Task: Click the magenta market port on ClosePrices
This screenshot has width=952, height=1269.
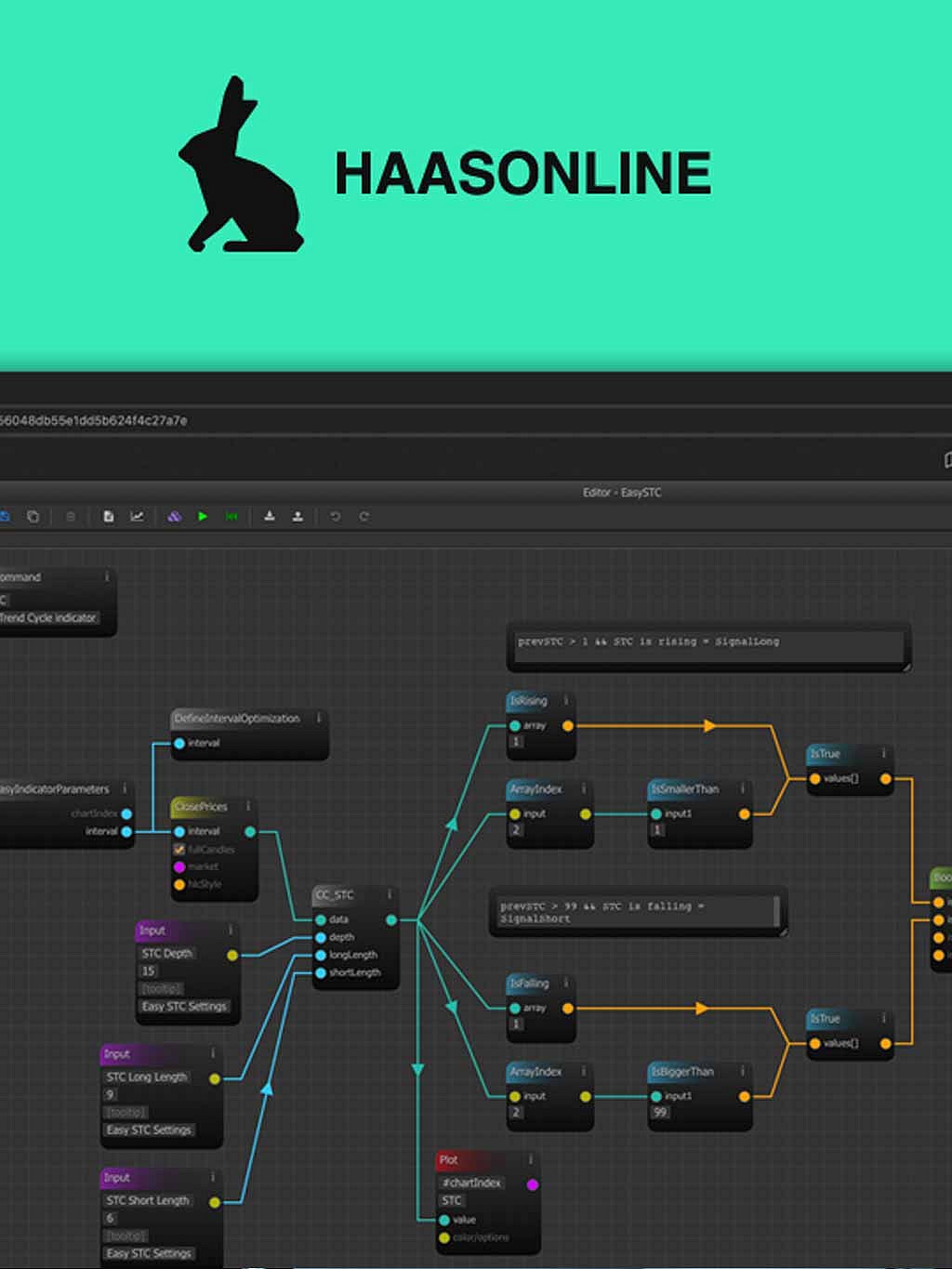Action: point(179,866)
